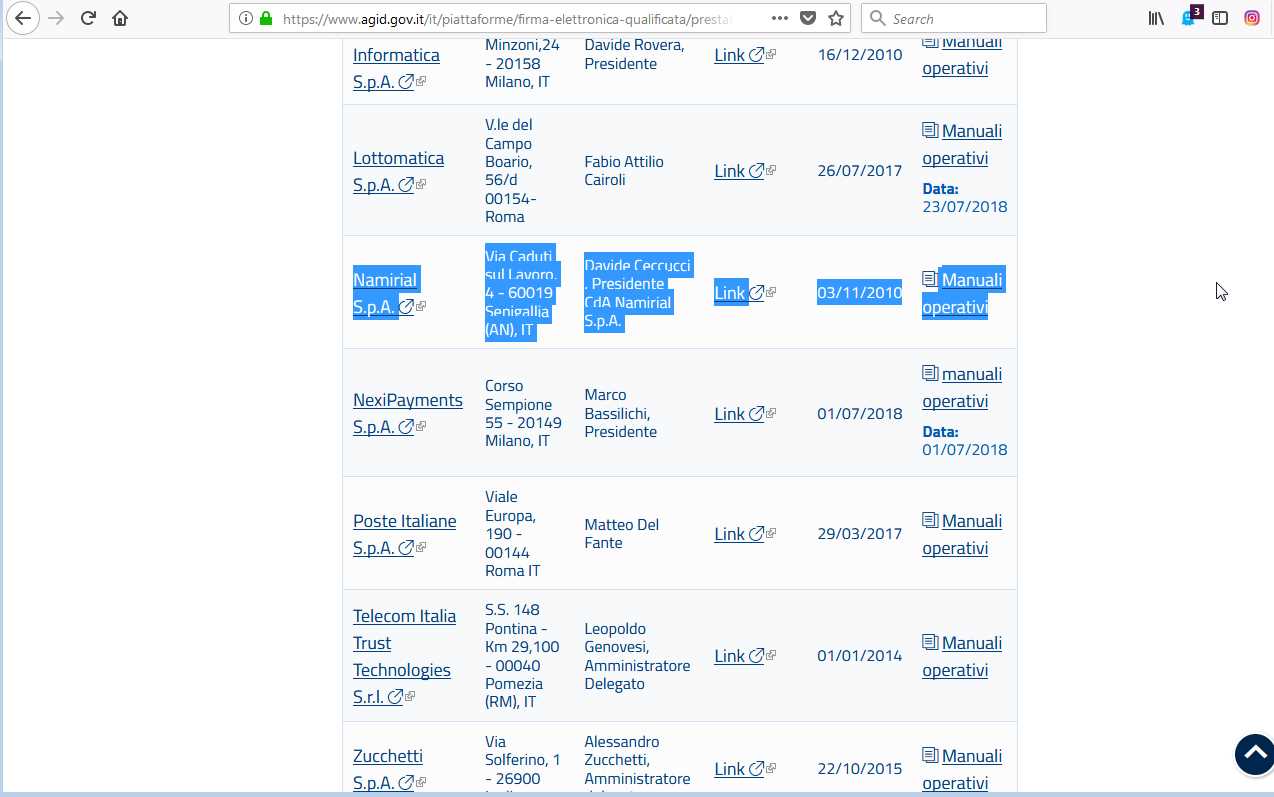
Task: Open the Zucchetti S.p.A. link
Action: click(388, 769)
